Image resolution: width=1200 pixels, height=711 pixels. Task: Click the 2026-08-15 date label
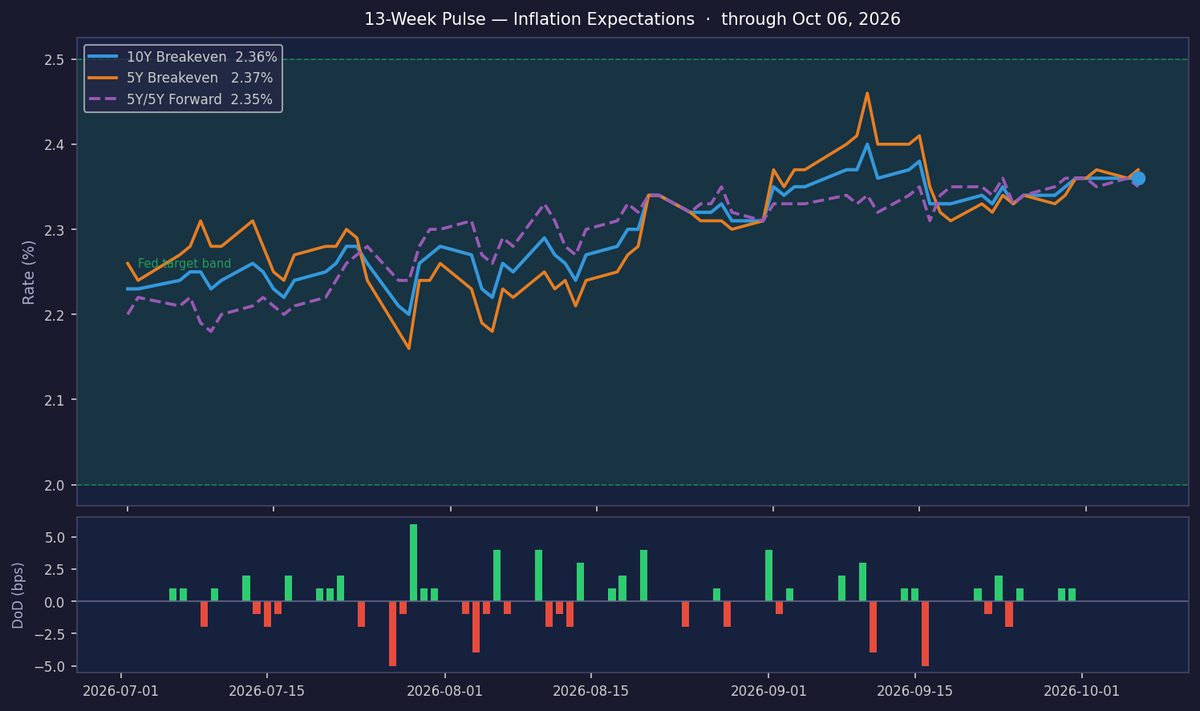point(592,690)
